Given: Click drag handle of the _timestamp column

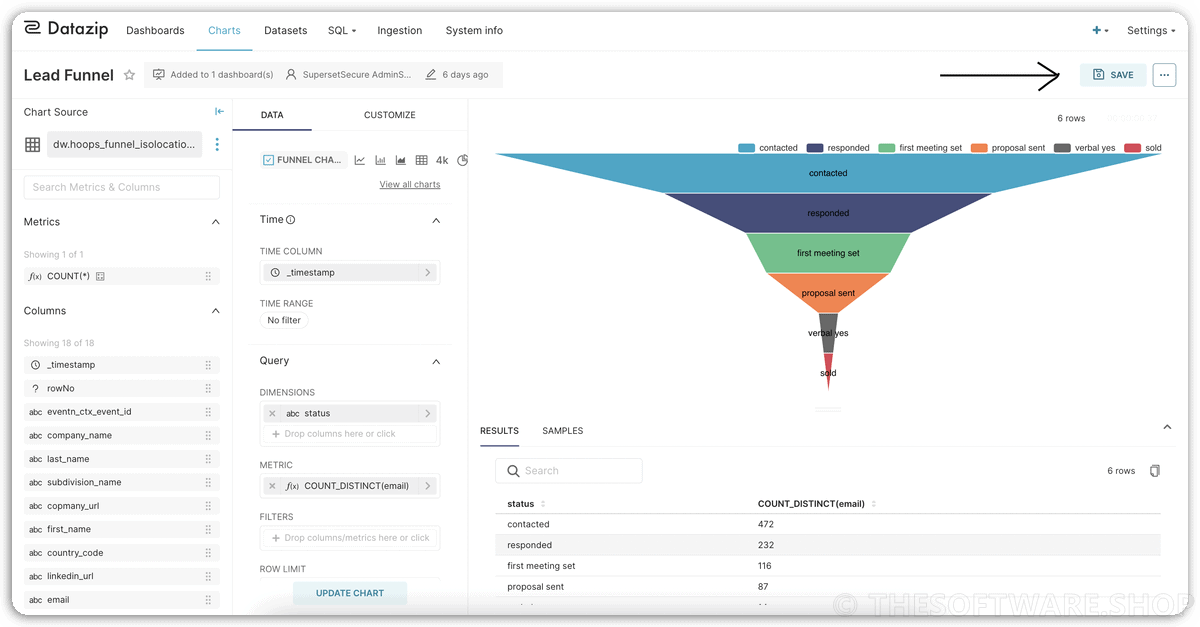Looking at the screenshot, I should pos(208,365).
